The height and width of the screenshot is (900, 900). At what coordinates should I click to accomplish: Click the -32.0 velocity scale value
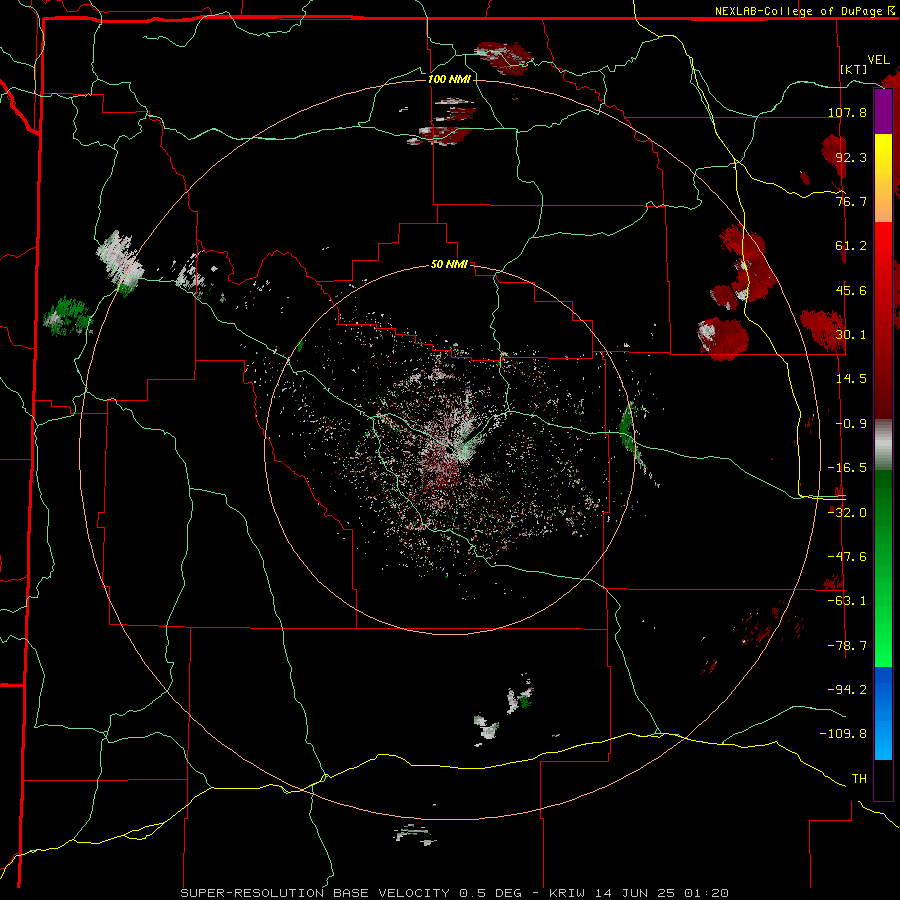847,512
